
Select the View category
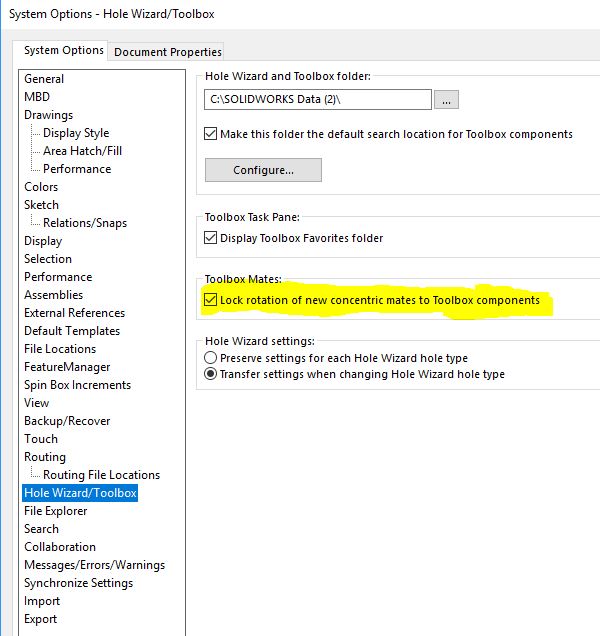(x=37, y=403)
